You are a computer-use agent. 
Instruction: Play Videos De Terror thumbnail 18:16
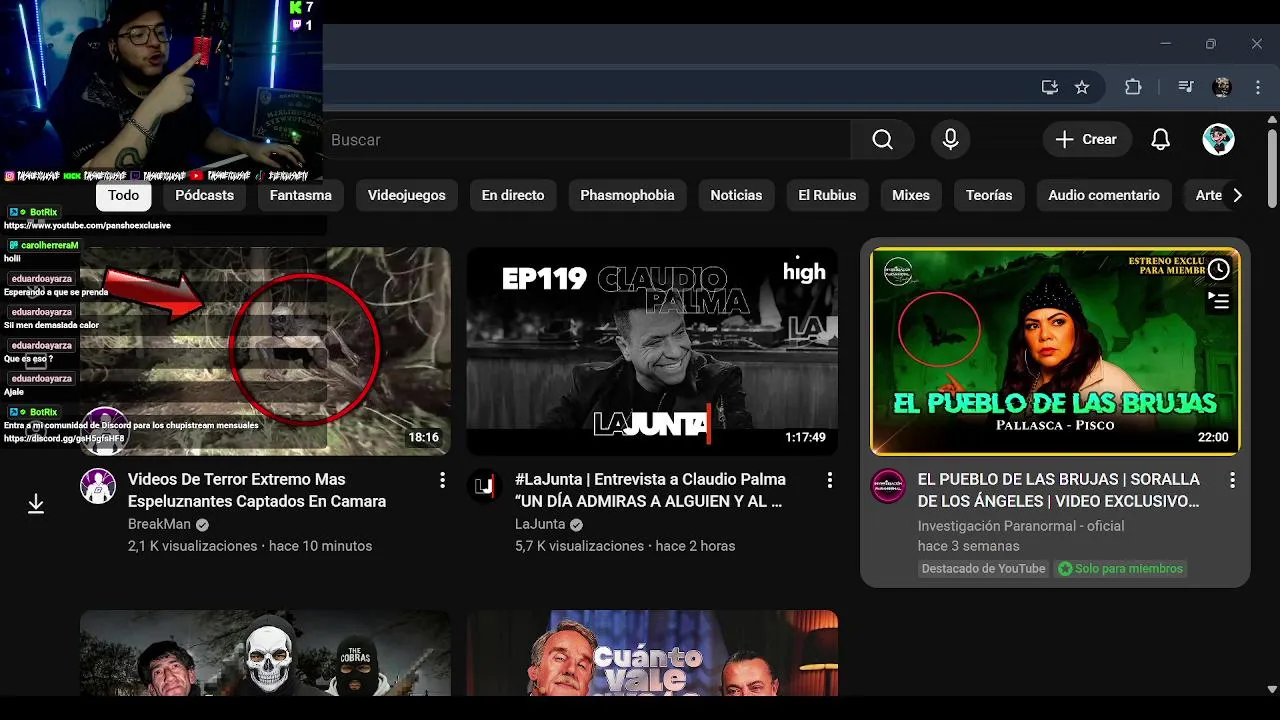265,351
